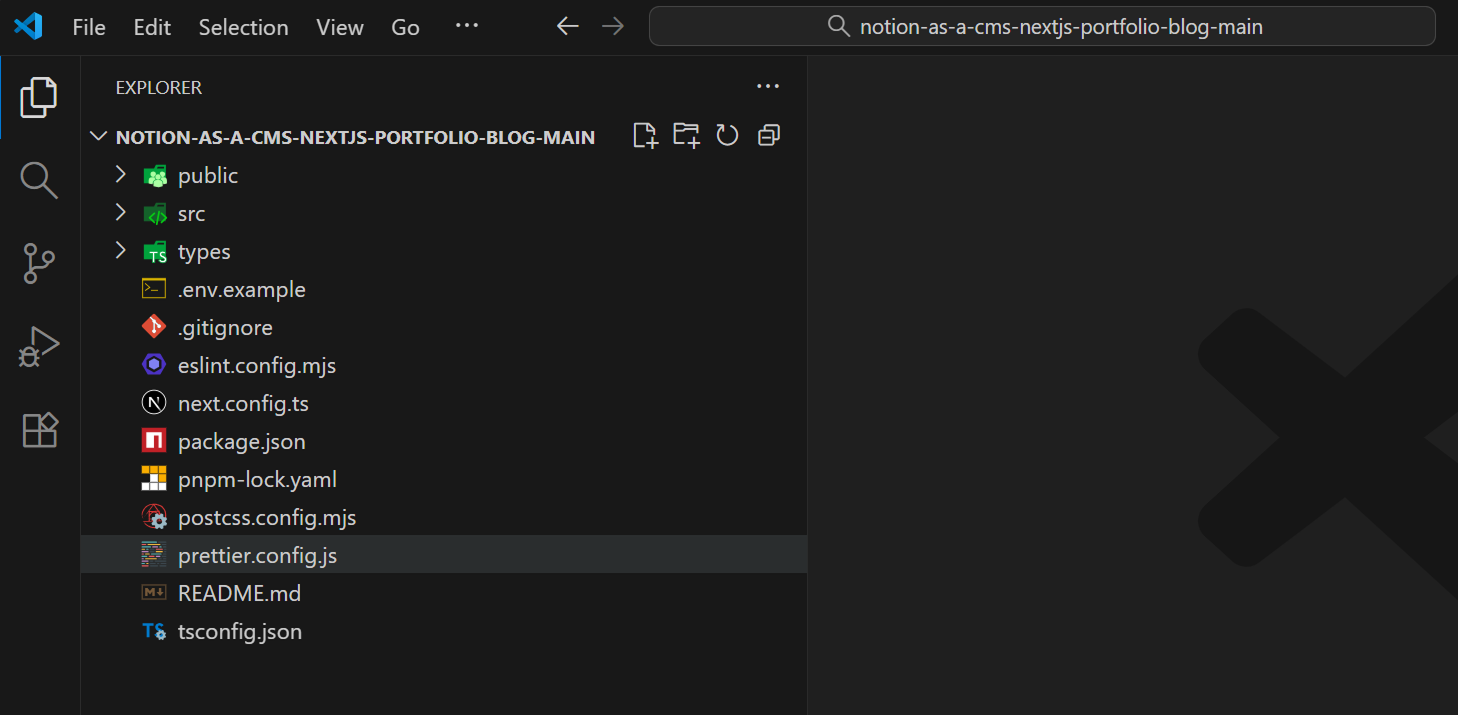Create a new file in Explorer
The image size is (1458, 715).
point(646,135)
